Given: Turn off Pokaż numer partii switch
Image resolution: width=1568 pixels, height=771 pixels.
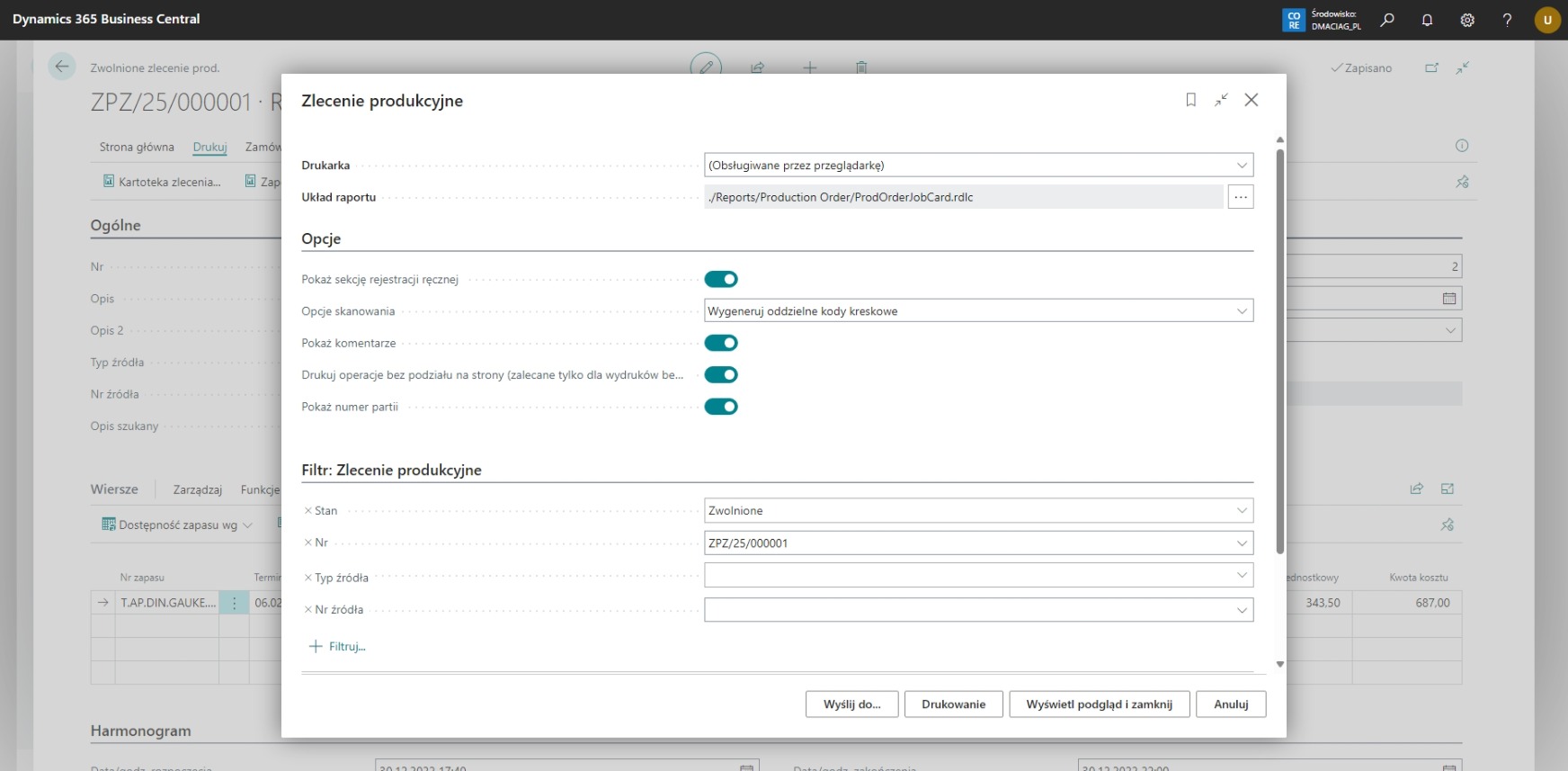Looking at the screenshot, I should (721, 407).
